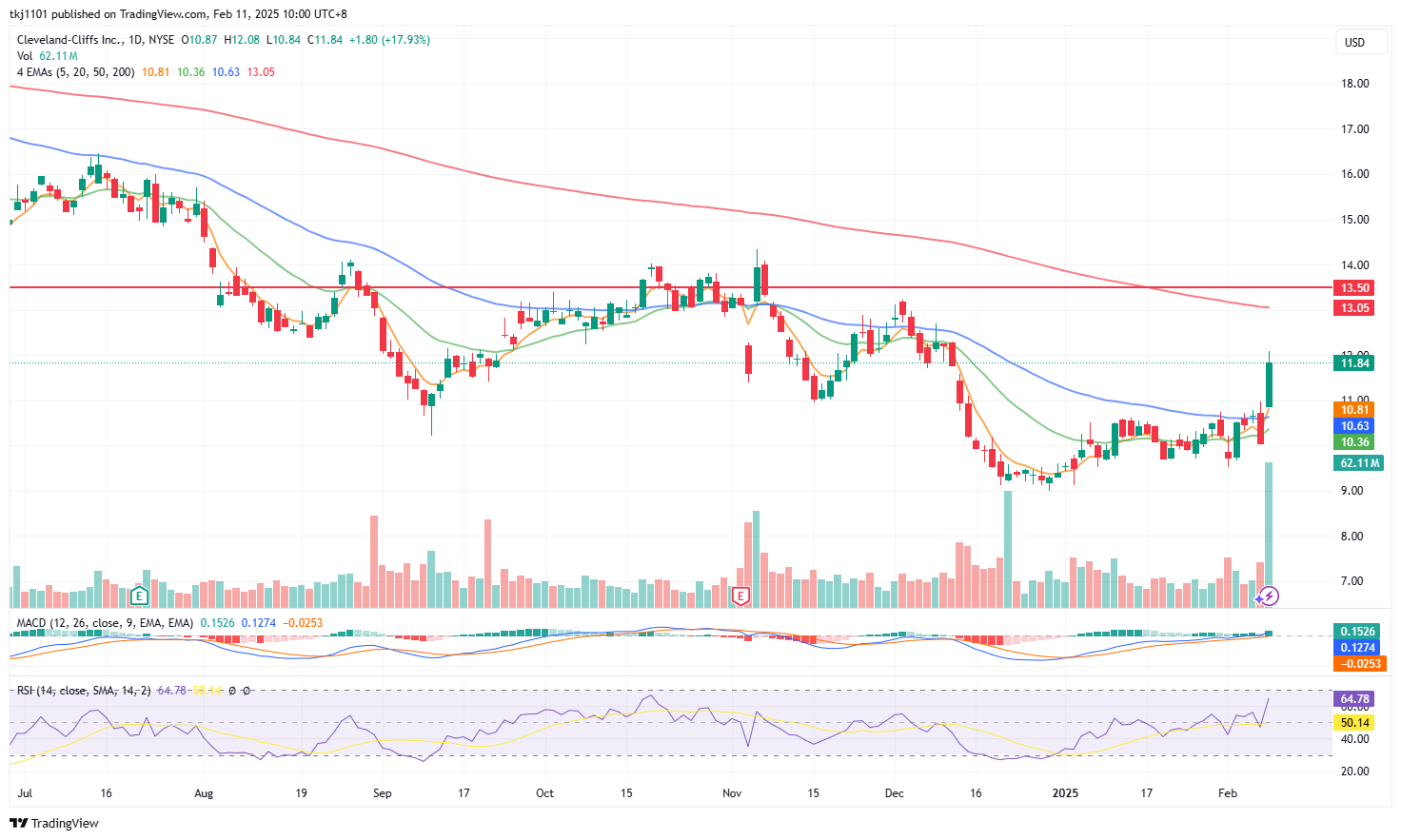
Task: Click the 2025 label on time axis
Action: (1065, 793)
